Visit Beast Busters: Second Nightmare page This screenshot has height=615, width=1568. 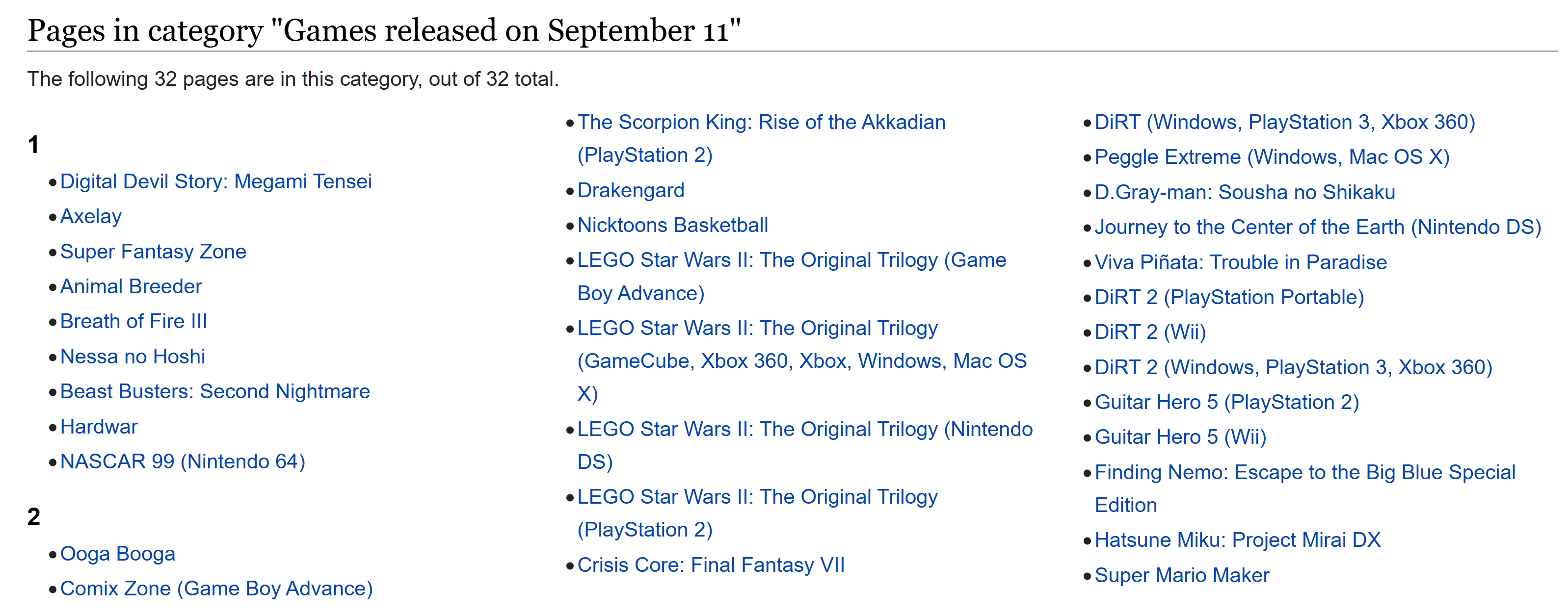215,391
